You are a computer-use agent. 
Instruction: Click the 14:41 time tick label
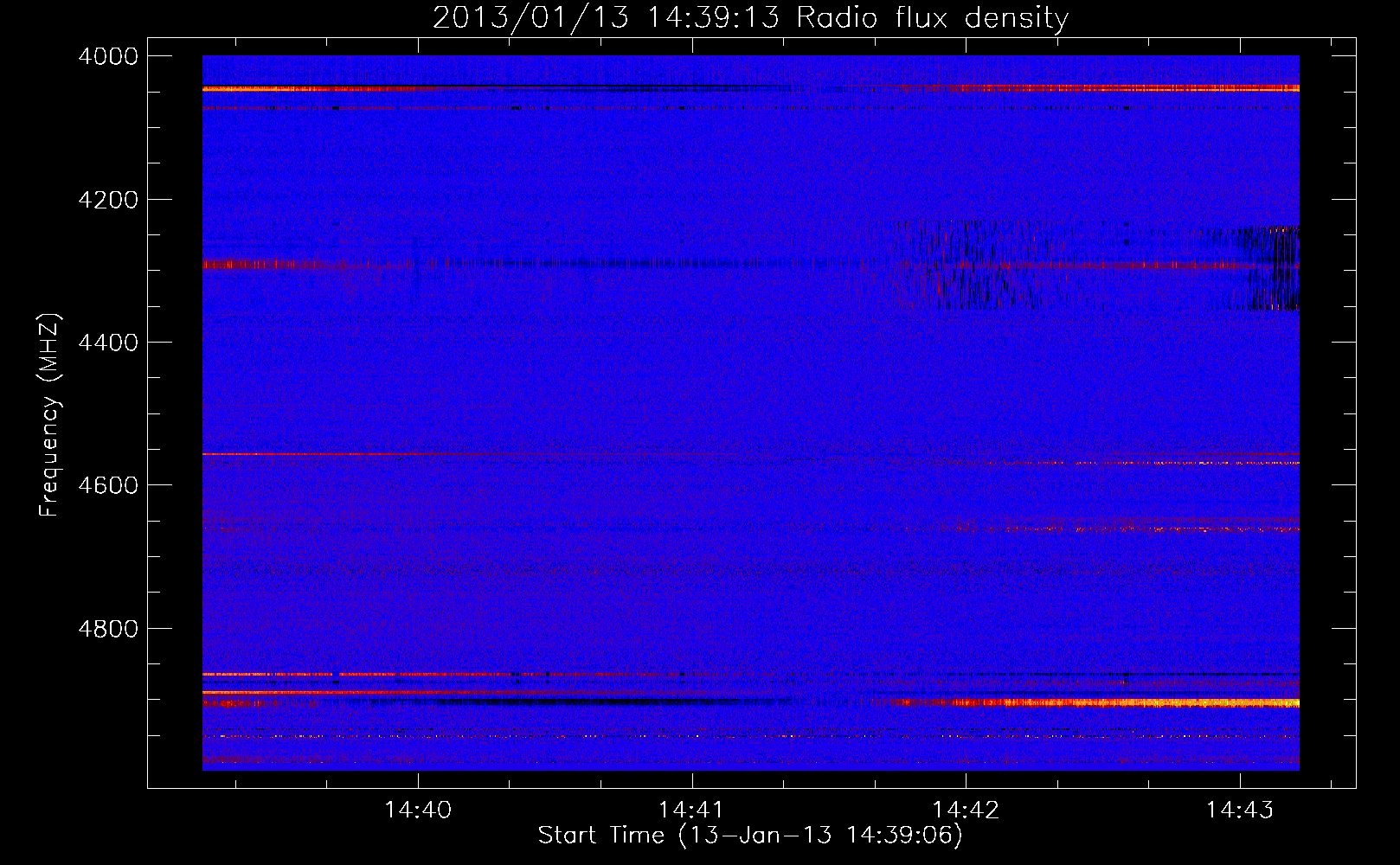point(691,810)
